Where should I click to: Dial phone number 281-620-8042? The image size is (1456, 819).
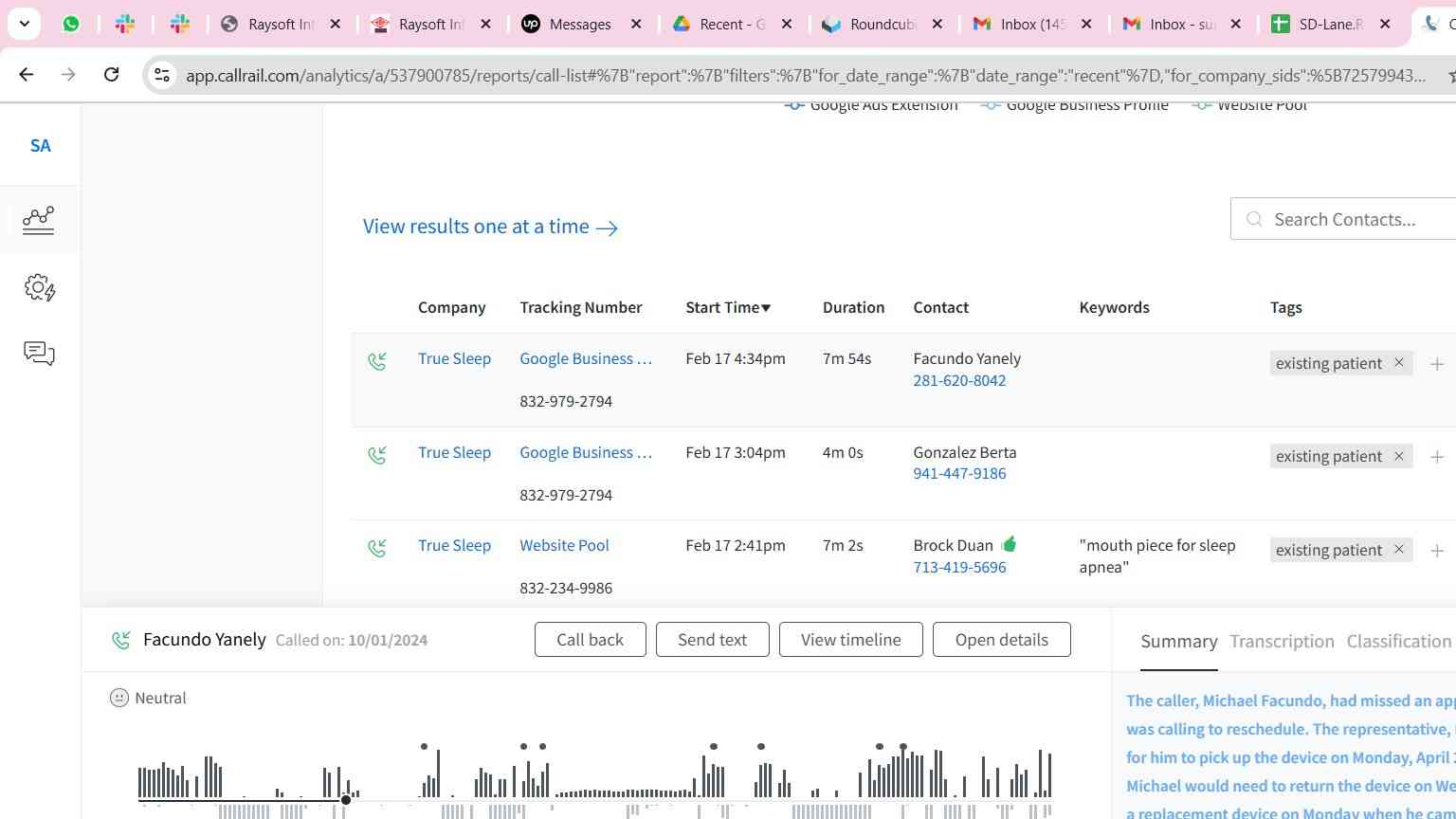(x=959, y=381)
